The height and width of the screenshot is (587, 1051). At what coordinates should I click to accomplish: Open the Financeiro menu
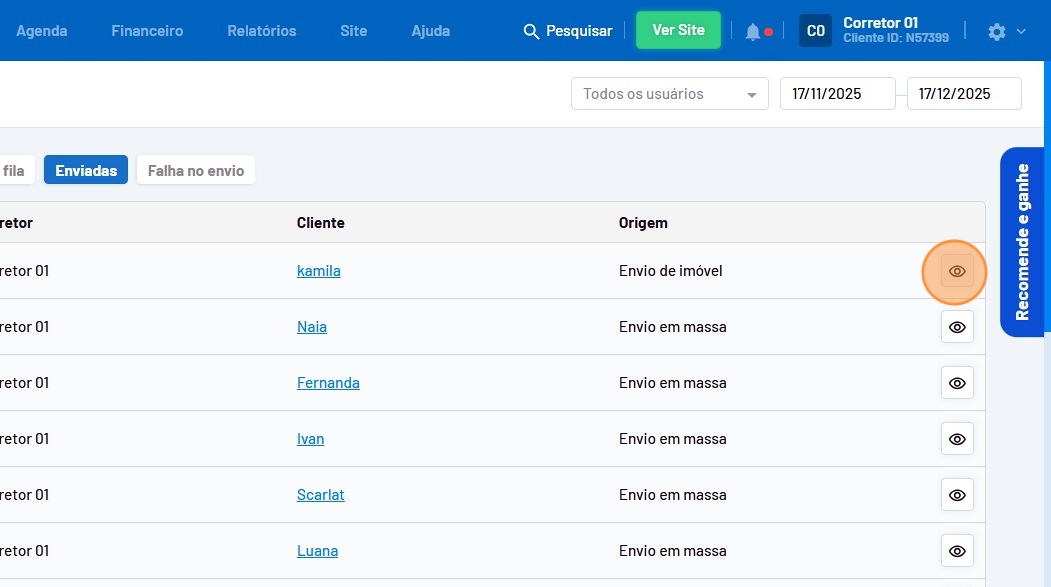pos(147,31)
